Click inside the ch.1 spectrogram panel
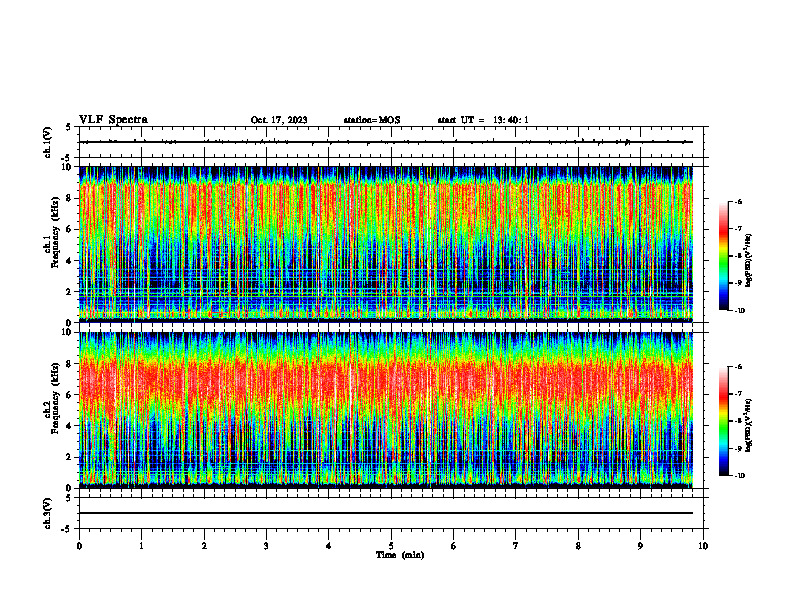 (386, 244)
